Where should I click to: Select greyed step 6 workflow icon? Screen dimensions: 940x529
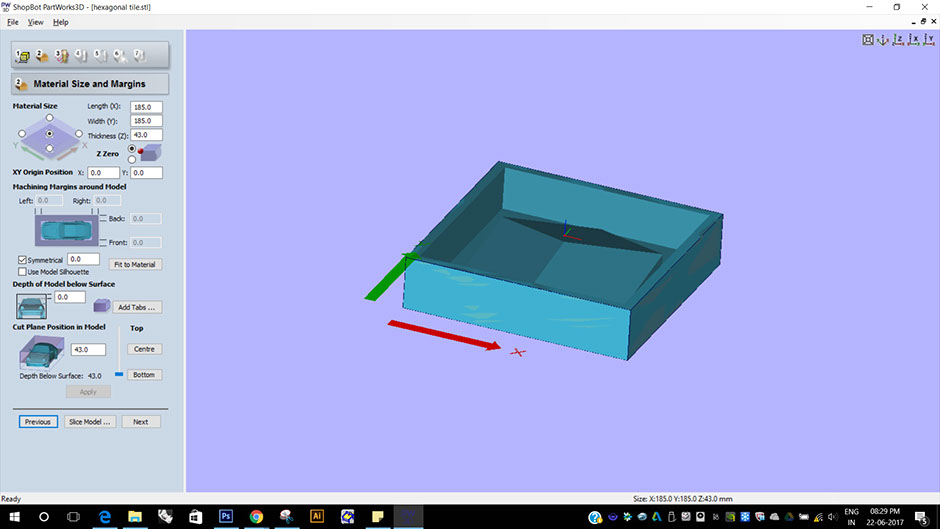click(120, 56)
